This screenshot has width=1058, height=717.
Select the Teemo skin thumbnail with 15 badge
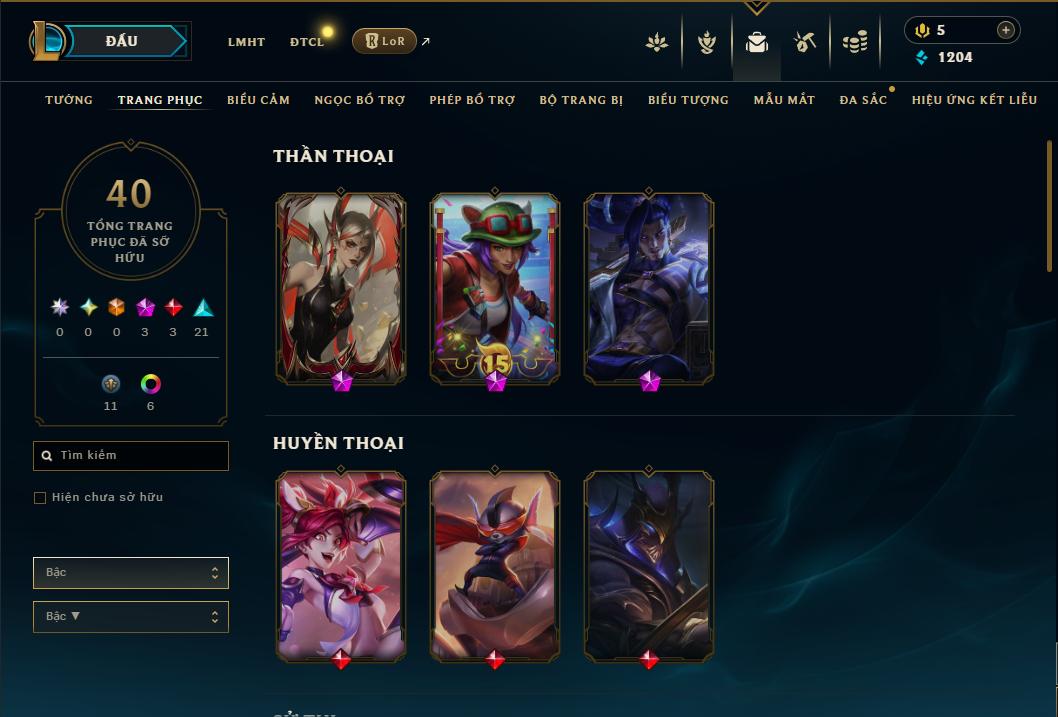[495, 289]
